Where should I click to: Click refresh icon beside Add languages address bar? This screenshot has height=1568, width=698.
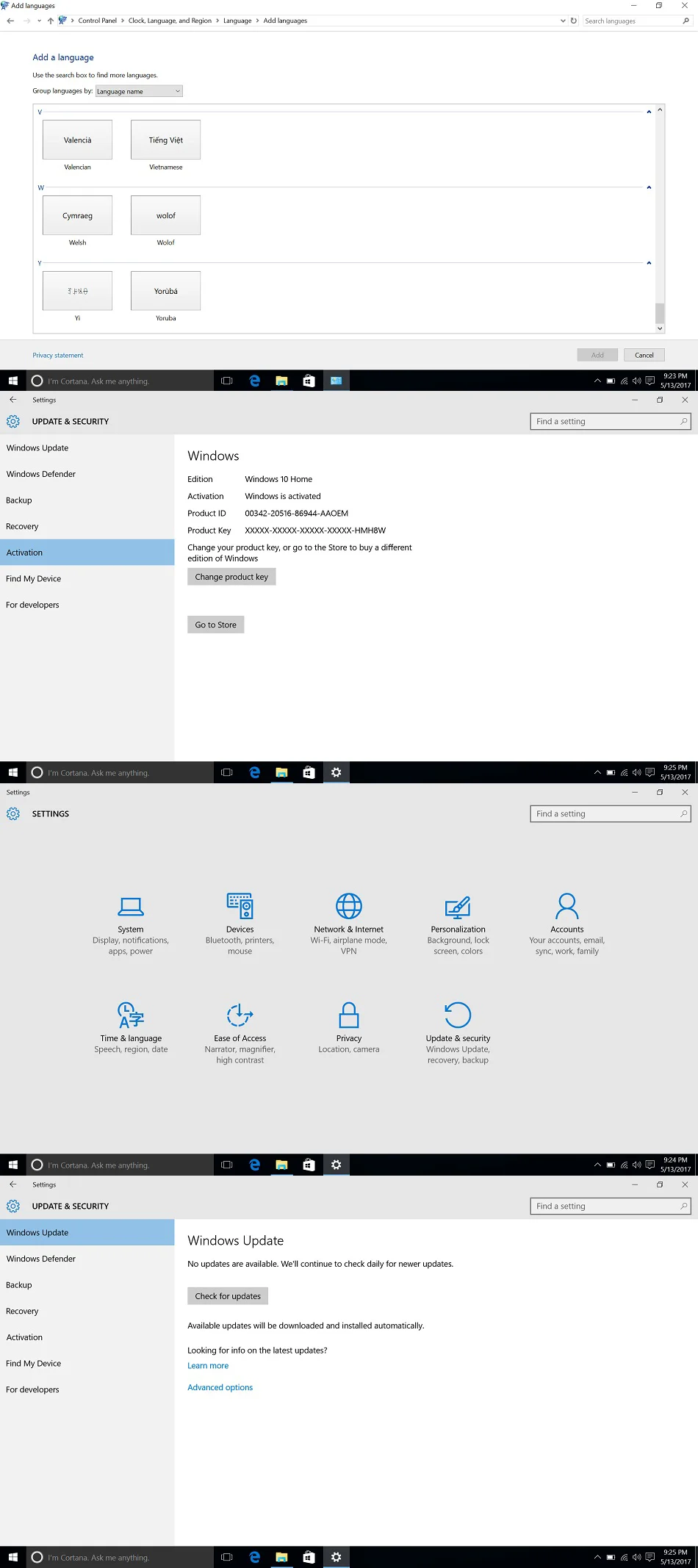tap(574, 21)
